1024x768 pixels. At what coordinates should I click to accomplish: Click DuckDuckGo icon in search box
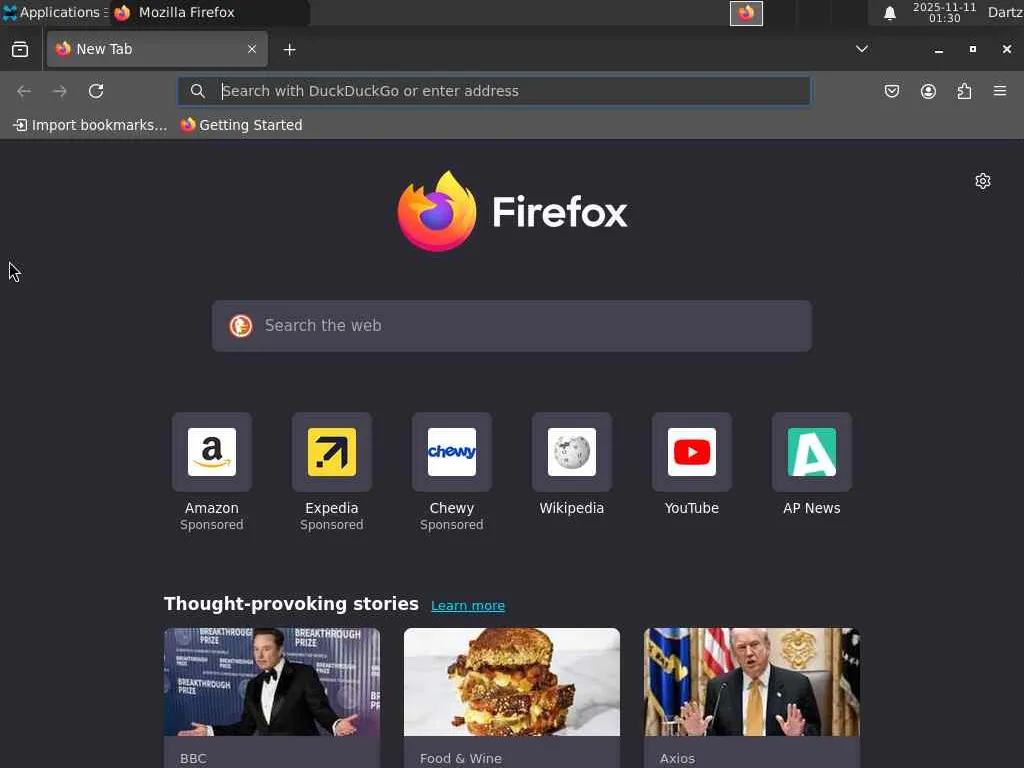pos(241,326)
